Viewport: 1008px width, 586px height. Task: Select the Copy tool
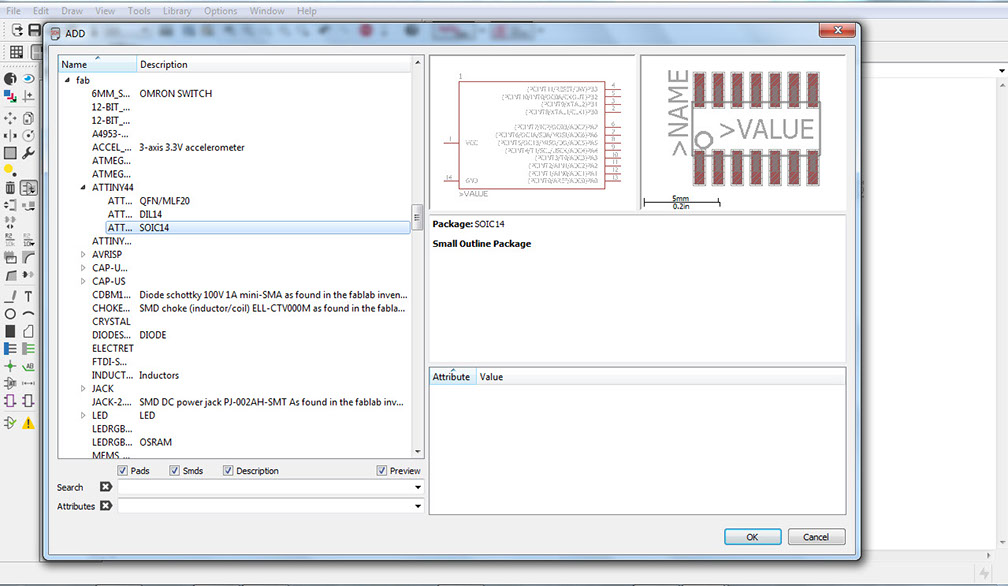coord(28,118)
